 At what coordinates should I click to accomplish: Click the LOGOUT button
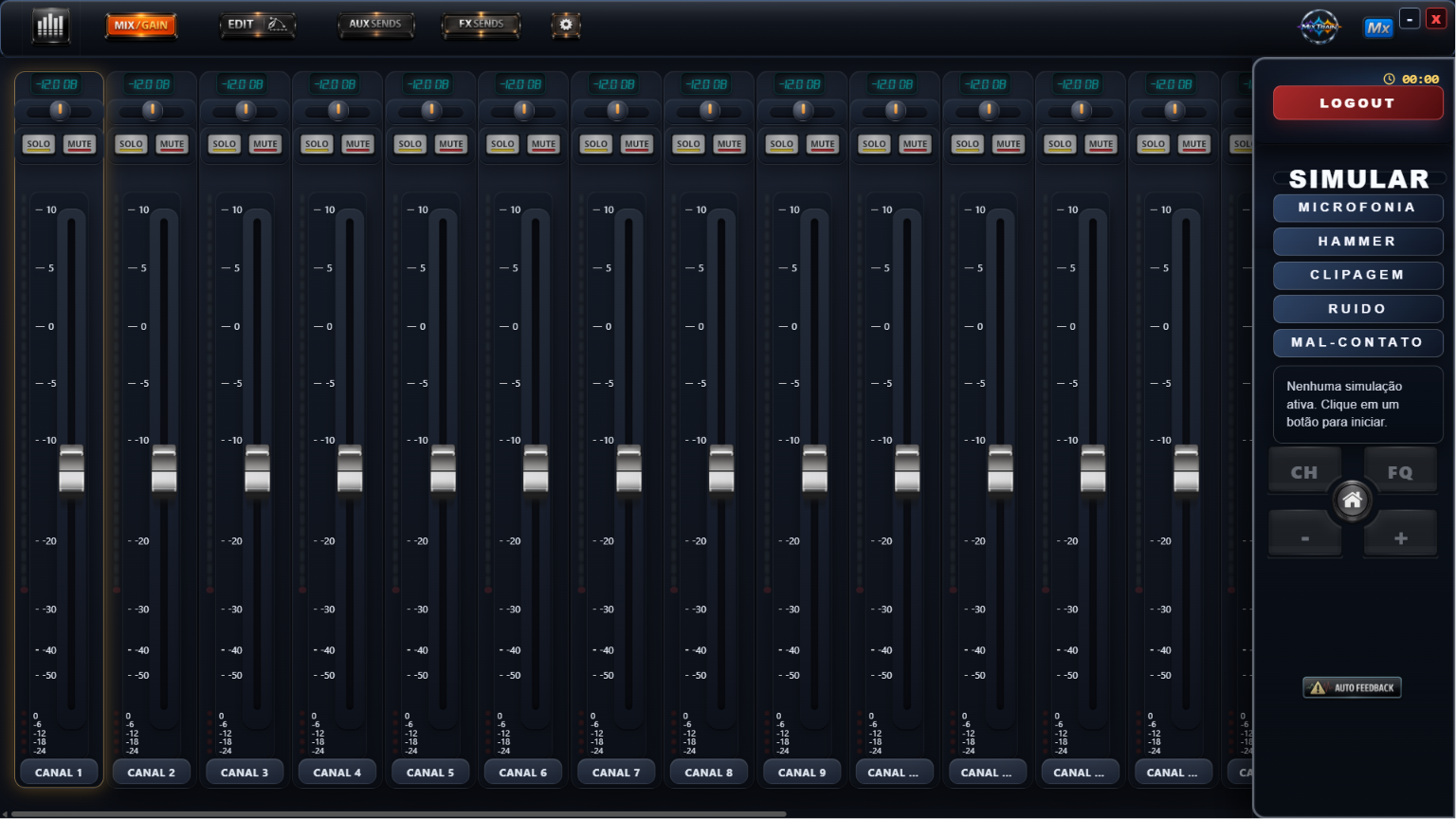coord(1357,102)
